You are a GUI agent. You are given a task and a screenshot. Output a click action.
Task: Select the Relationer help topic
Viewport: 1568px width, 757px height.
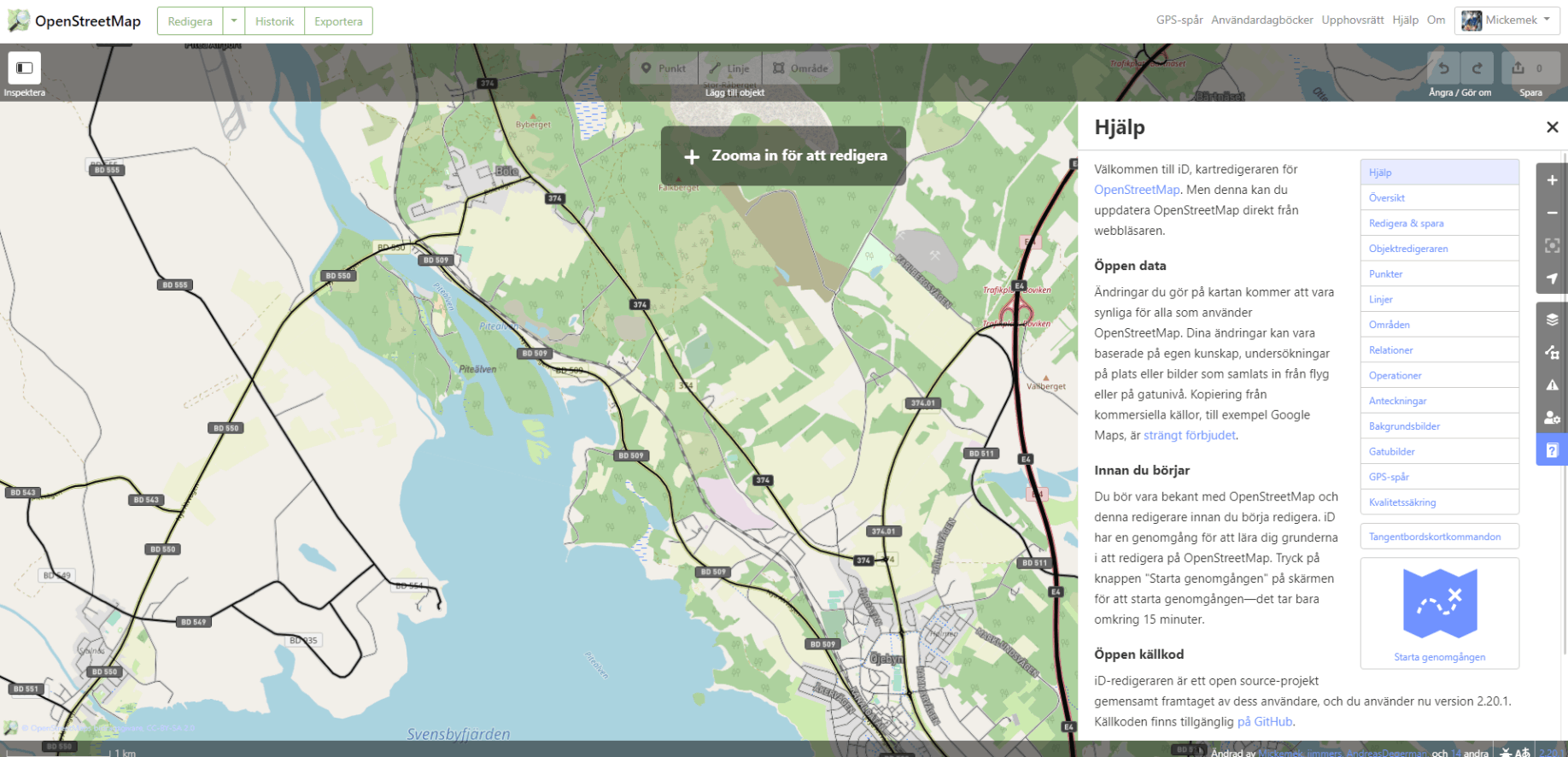coord(1439,350)
